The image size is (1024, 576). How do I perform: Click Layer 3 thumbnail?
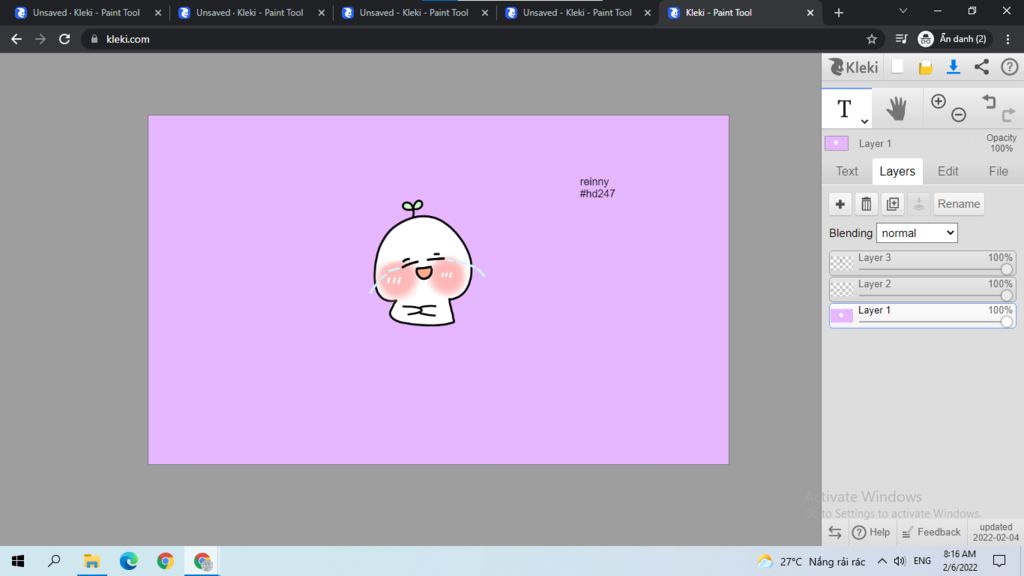[x=842, y=263]
